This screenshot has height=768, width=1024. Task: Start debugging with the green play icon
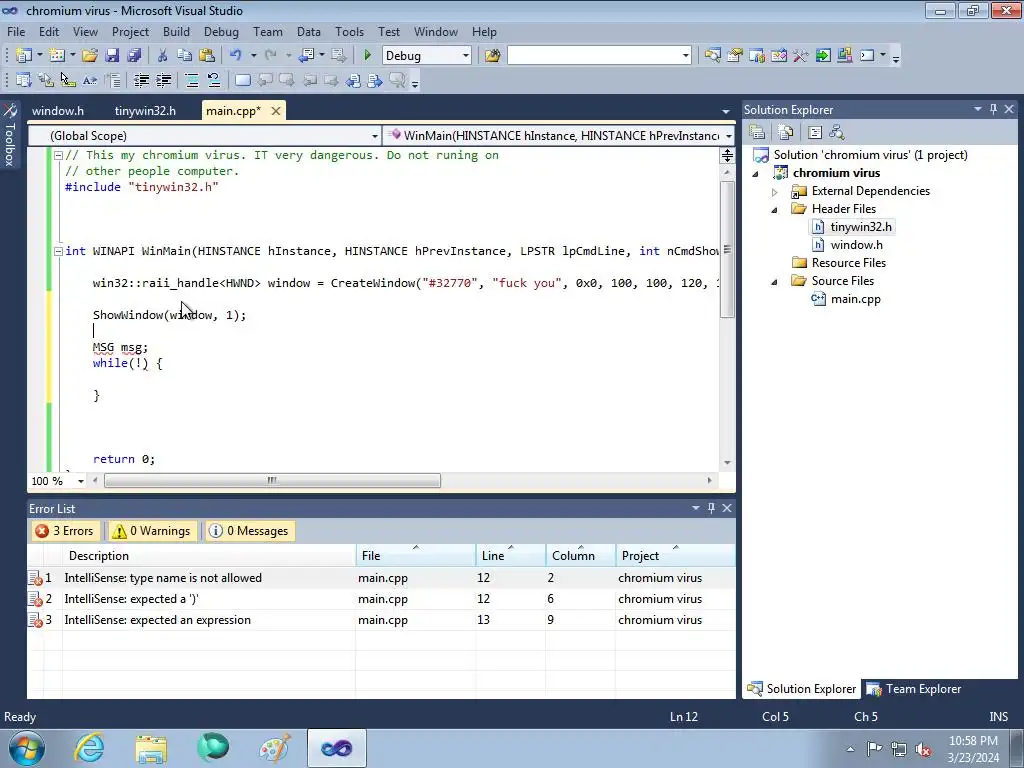pyautogui.click(x=367, y=56)
